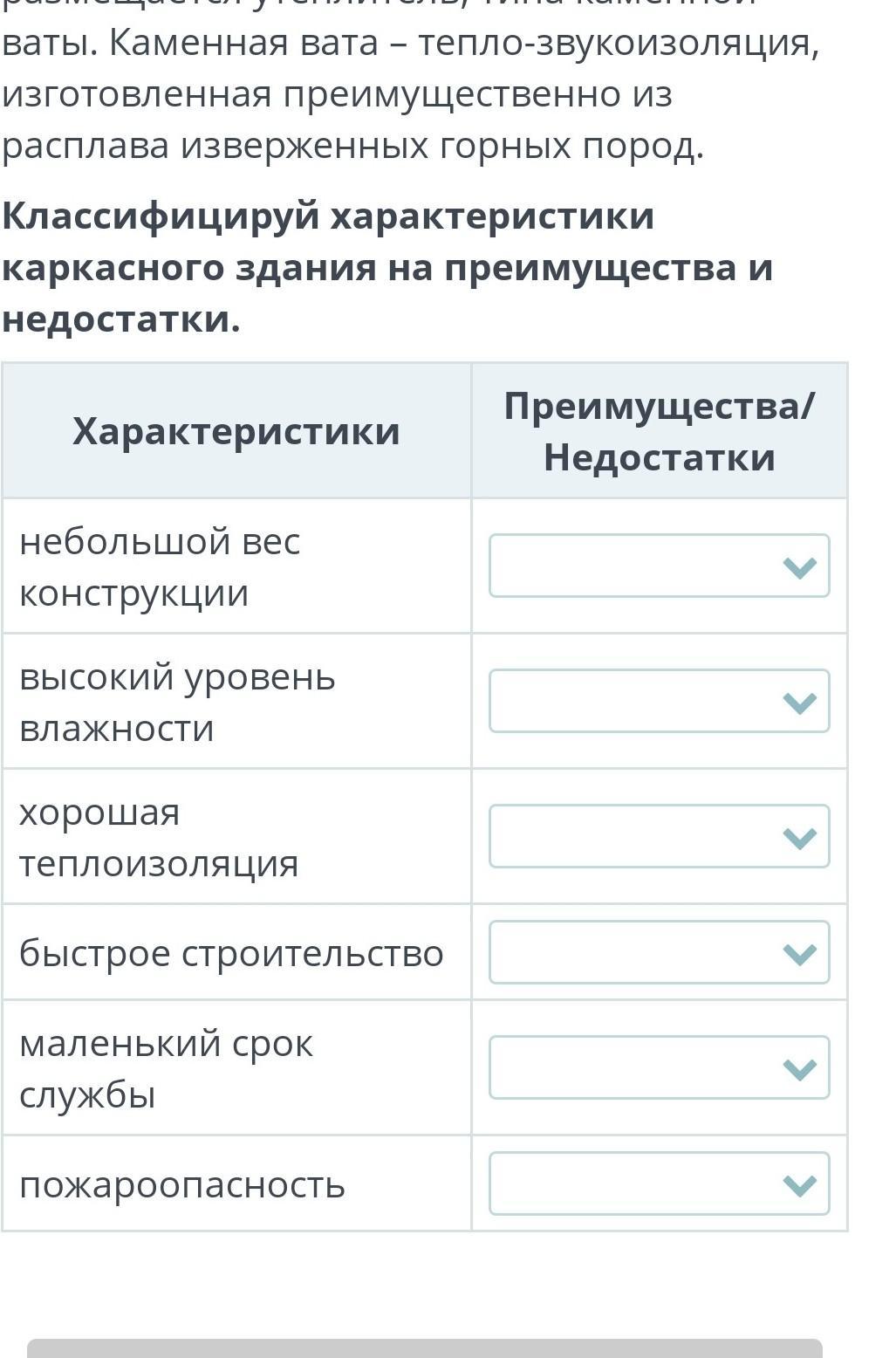
Task: Expand the 'хорошая теплоизоляция' answer dropdown
Action: pos(659,836)
